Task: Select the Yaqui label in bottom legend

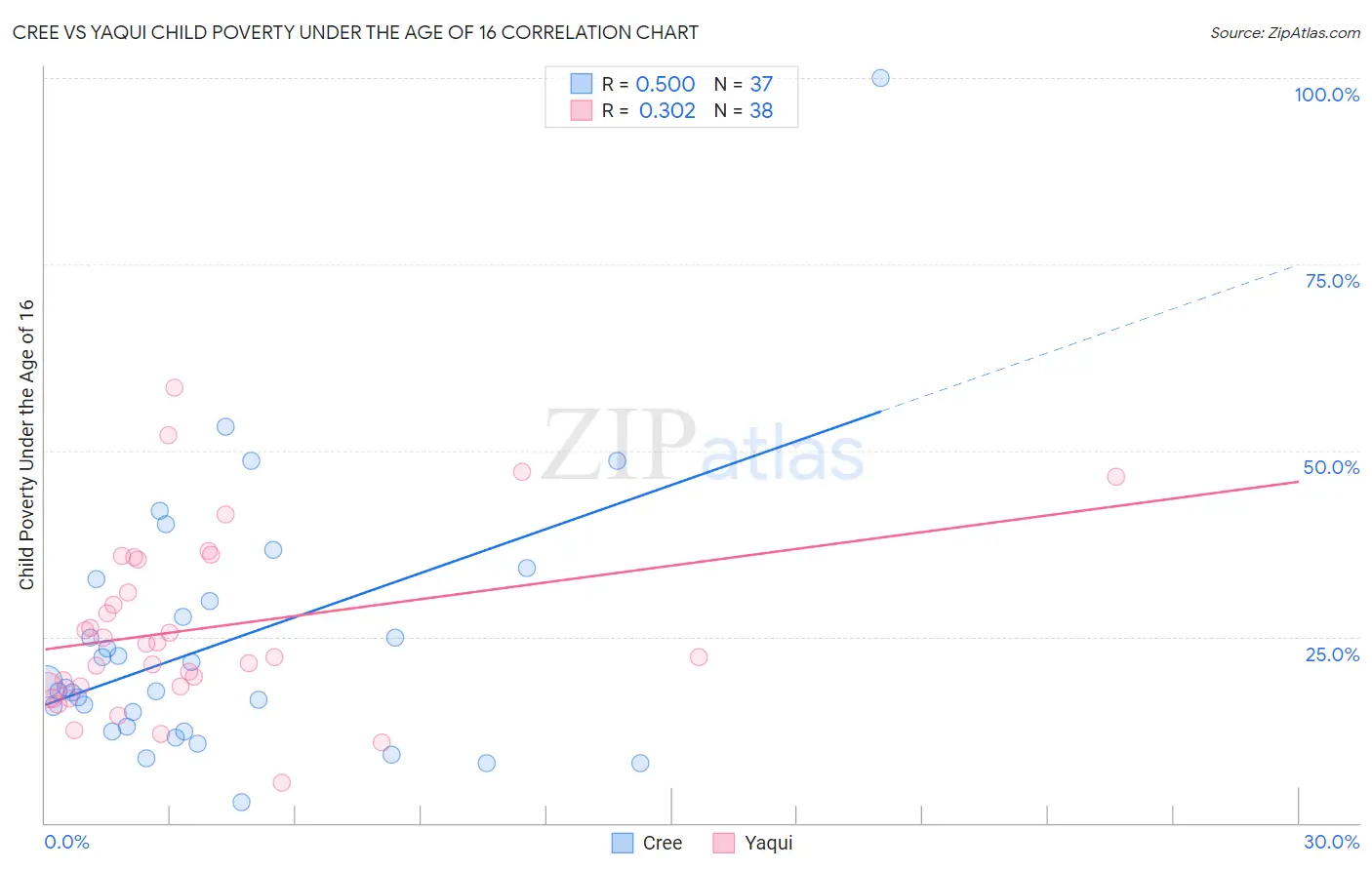Action: tap(769, 843)
